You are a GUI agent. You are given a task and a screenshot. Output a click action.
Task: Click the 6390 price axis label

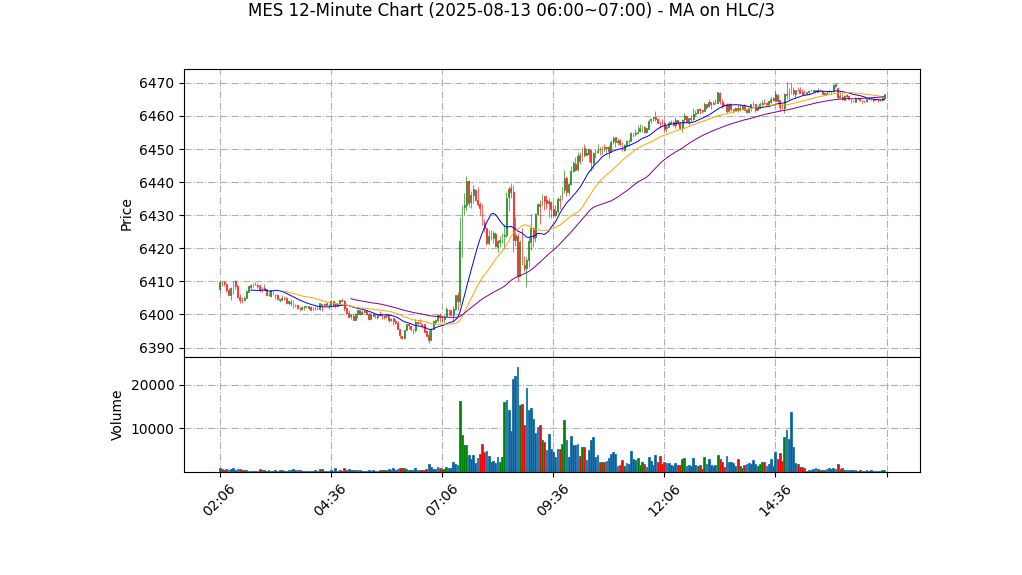click(156, 348)
